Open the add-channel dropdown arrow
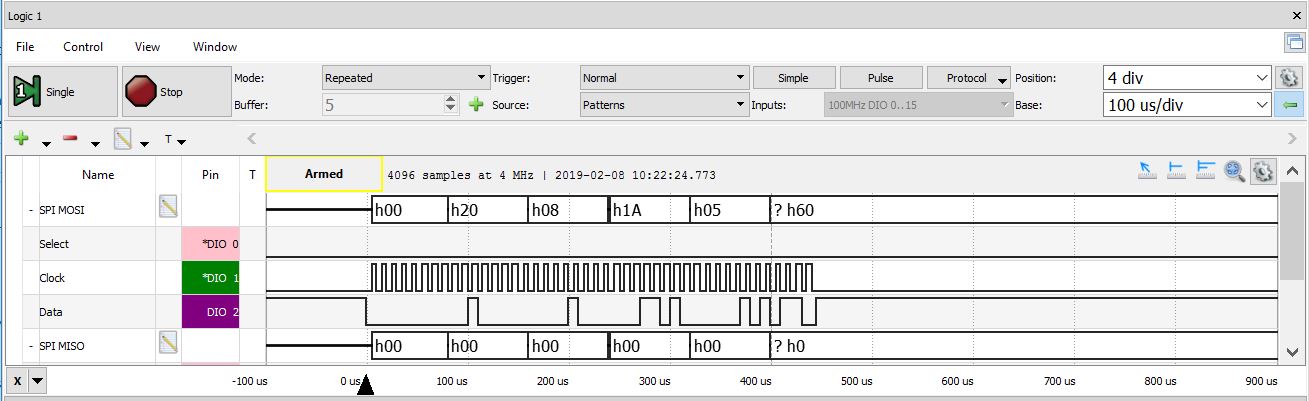Screen dimensions: 1309x401 46,142
